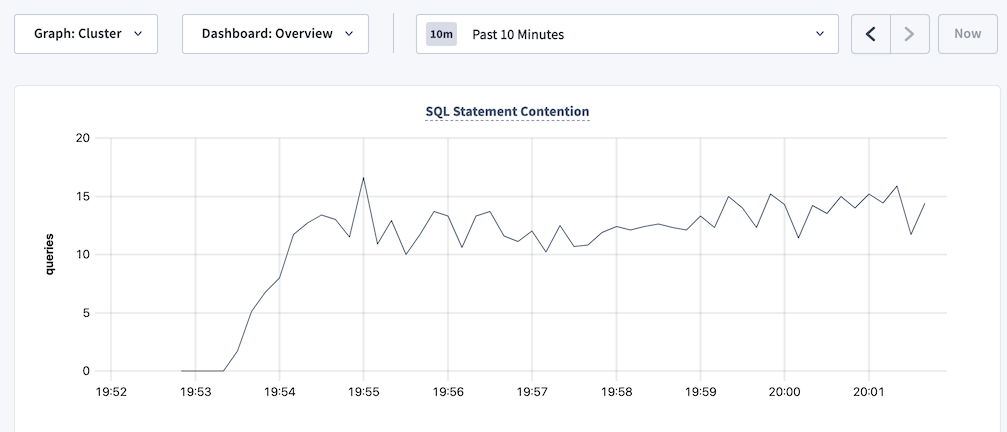The image size is (1007, 432).
Task: Open the Graph: Cluster dropdown
Action: click(85, 34)
